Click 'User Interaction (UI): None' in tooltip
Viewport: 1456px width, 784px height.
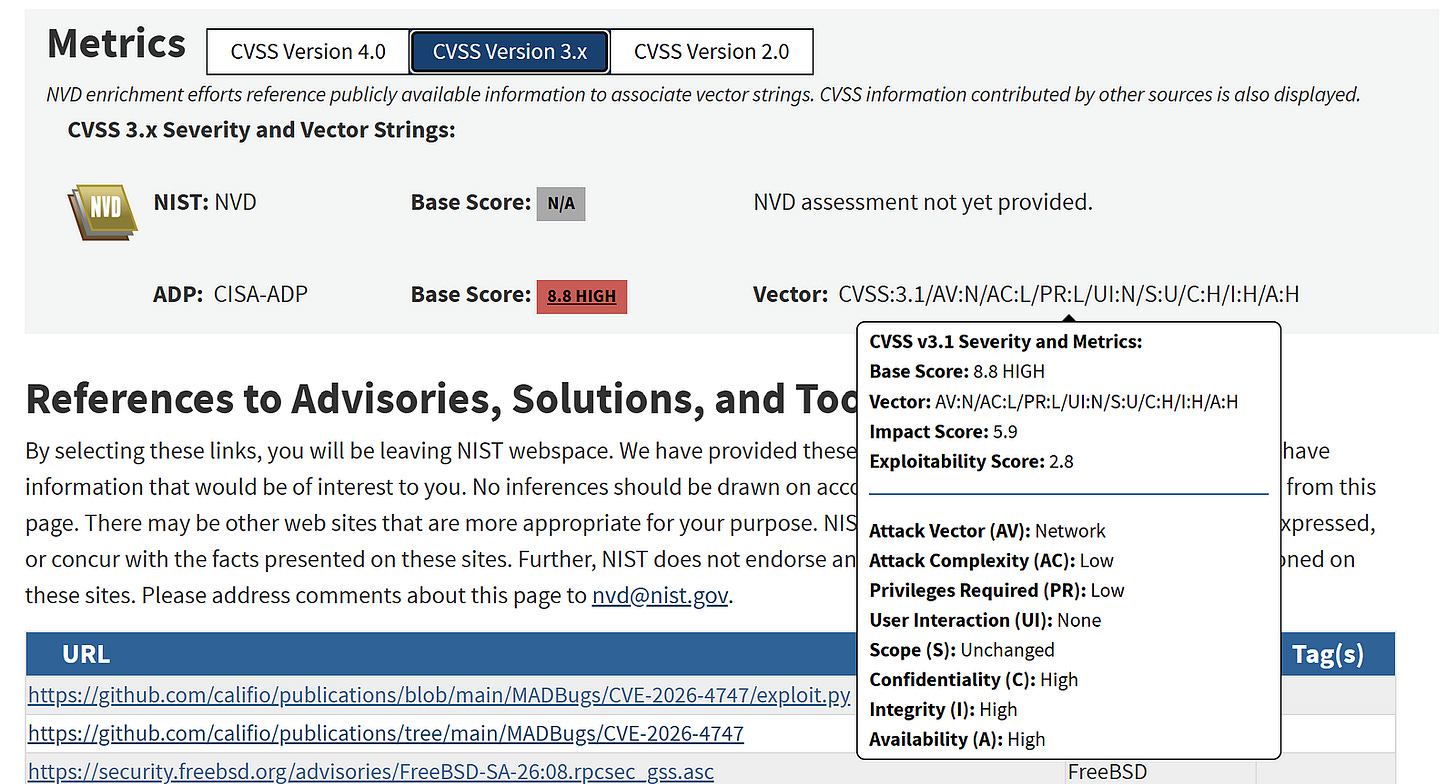point(985,620)
